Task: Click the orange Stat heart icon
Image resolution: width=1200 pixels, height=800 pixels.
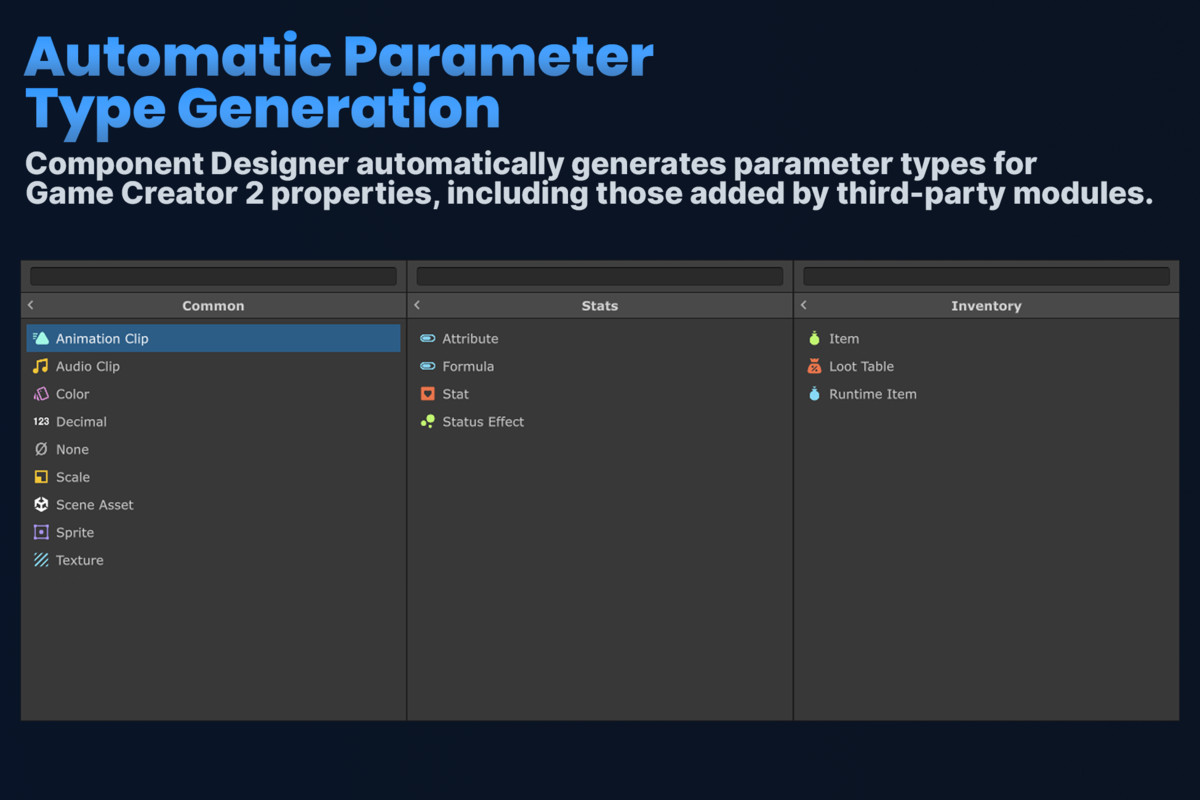Action: [x=428, y=394]
